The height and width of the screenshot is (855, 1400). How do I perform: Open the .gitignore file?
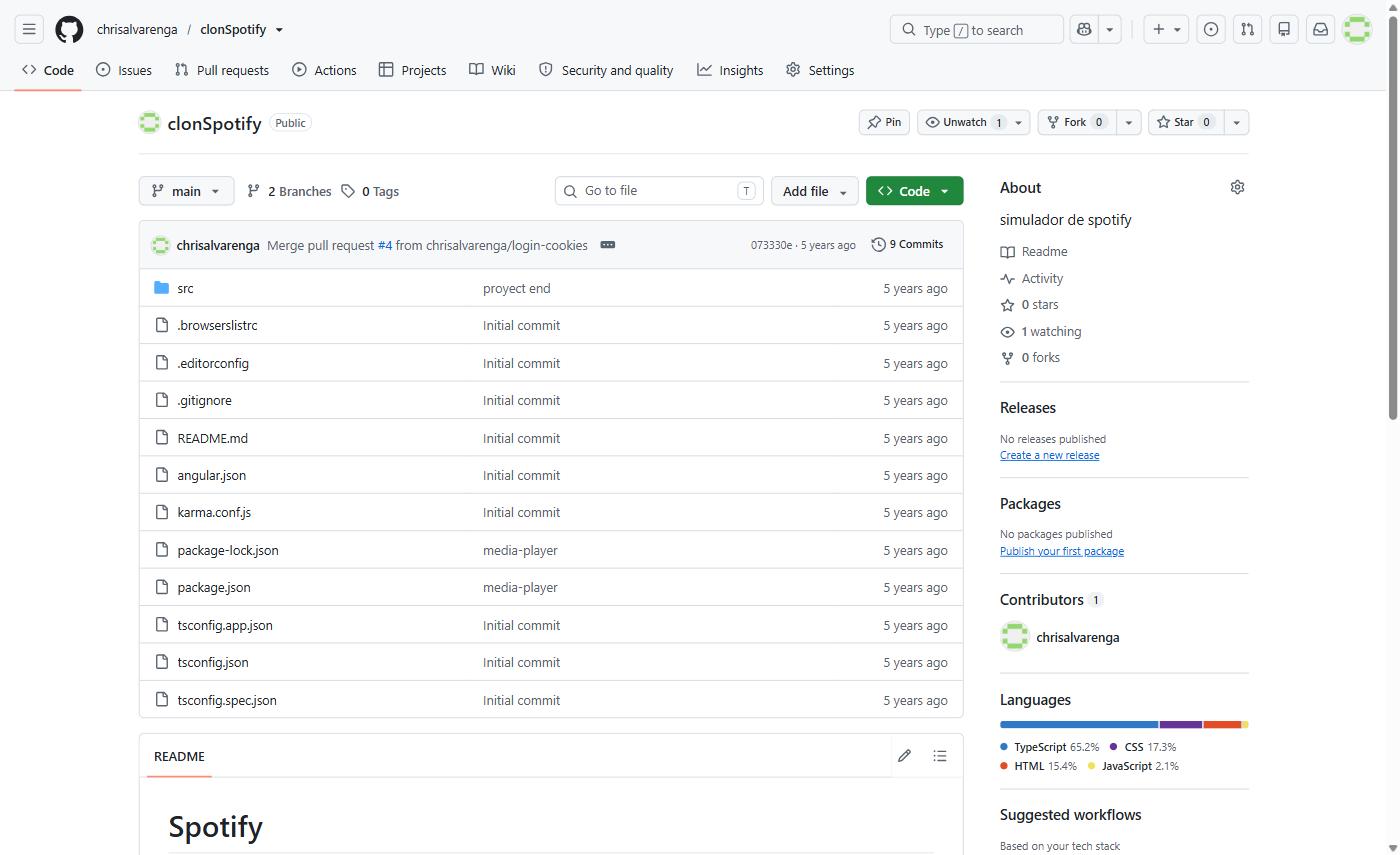click(x=204, y=400)
